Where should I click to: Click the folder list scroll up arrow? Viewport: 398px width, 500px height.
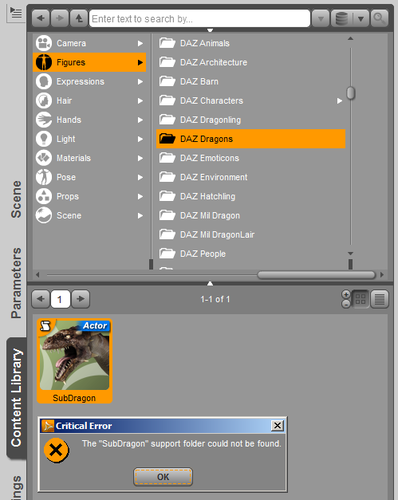tap(351, 39)
